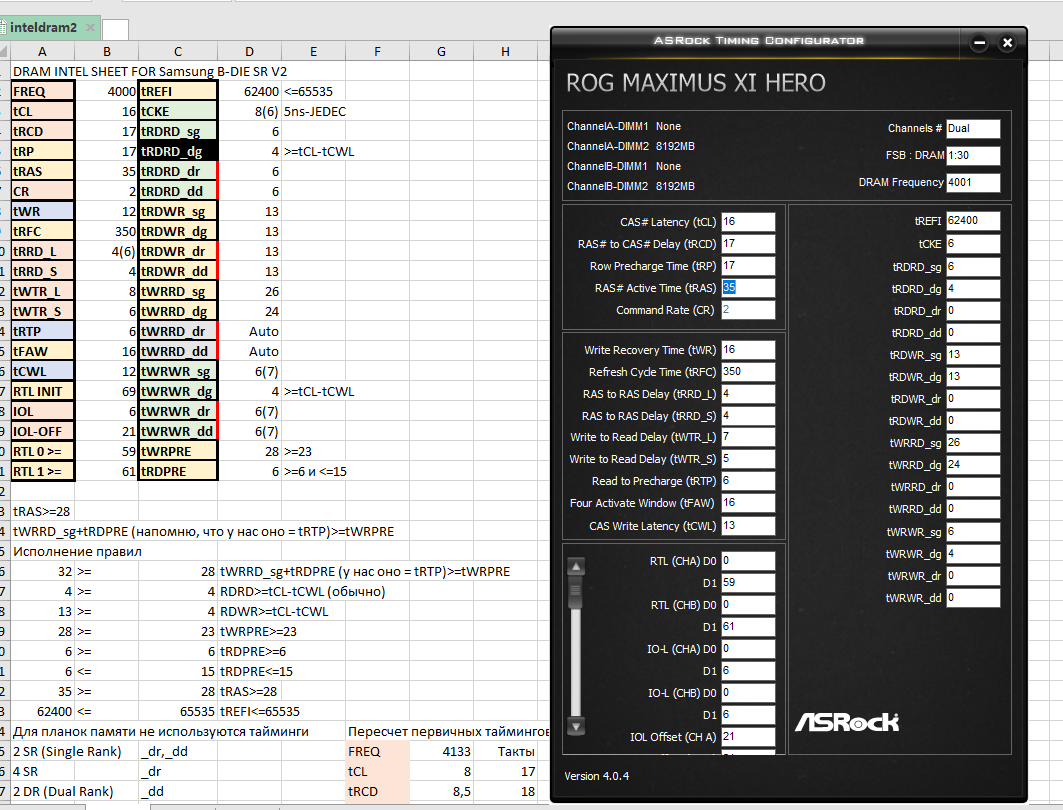The image size is (1063, 810).
Task: Select the tFAW label cell in spreadsheet
Action: point(42,351)
